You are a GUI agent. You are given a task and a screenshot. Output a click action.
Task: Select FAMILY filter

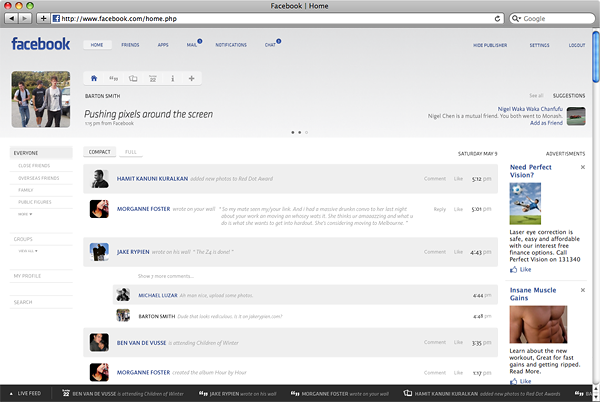pos(26,190)
